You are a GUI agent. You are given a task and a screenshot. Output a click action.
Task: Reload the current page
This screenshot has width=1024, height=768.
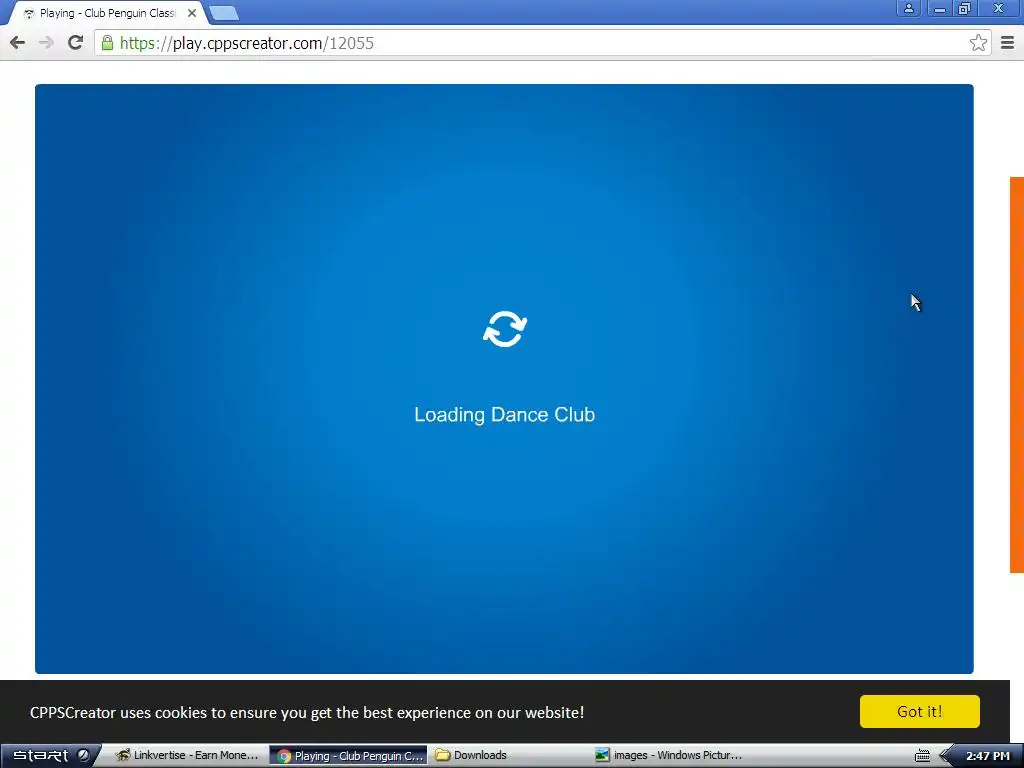tap(75, 43)
